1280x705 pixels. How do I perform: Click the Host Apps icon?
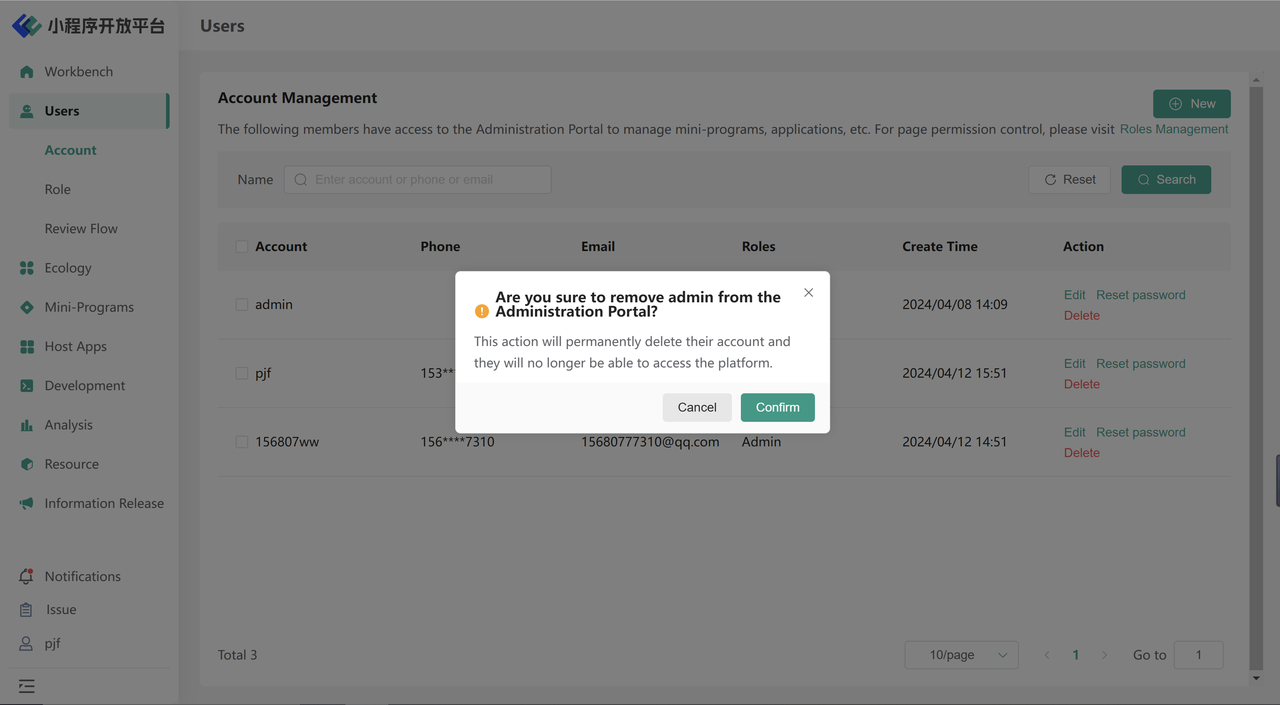[27, 346]
